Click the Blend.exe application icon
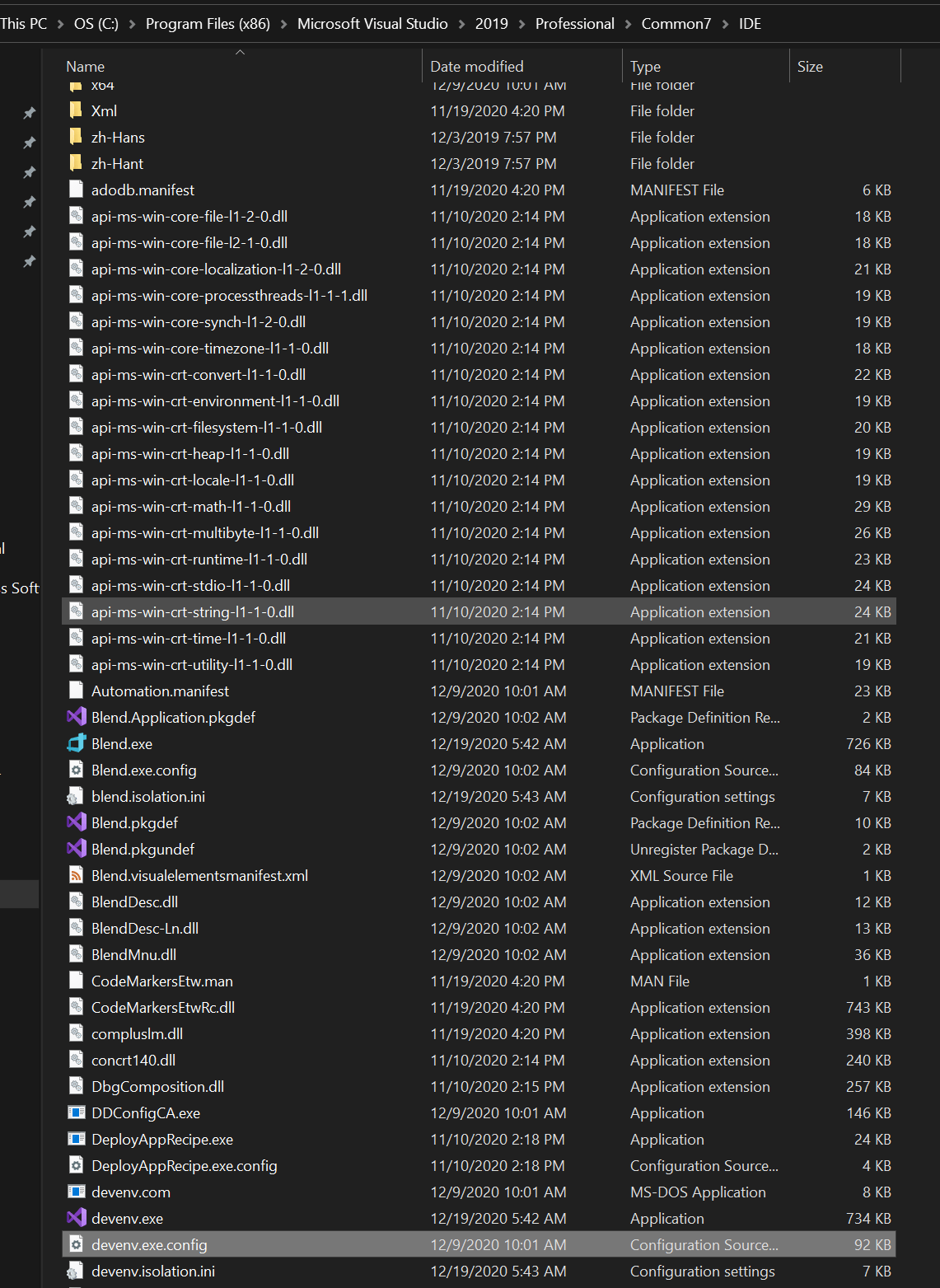Viewport: 940px width, 1288px height. tap(76, 743)
